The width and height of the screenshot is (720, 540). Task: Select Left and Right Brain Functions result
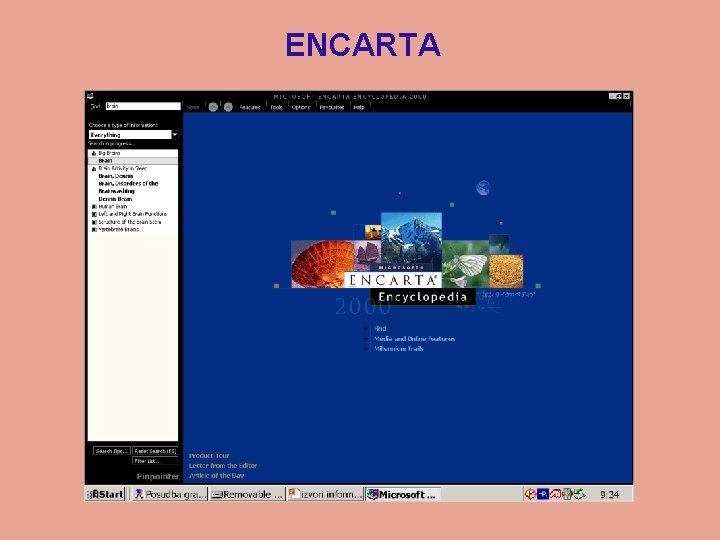[133, 214]
